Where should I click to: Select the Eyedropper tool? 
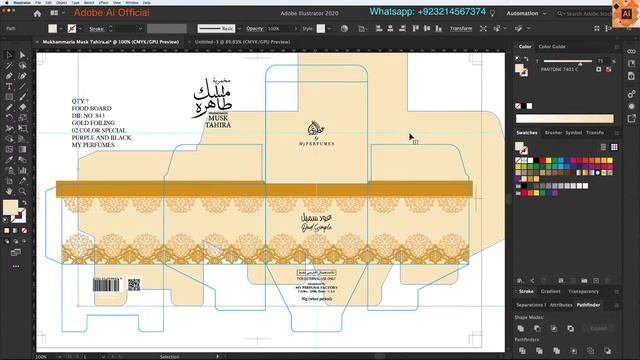click(9, 160)
